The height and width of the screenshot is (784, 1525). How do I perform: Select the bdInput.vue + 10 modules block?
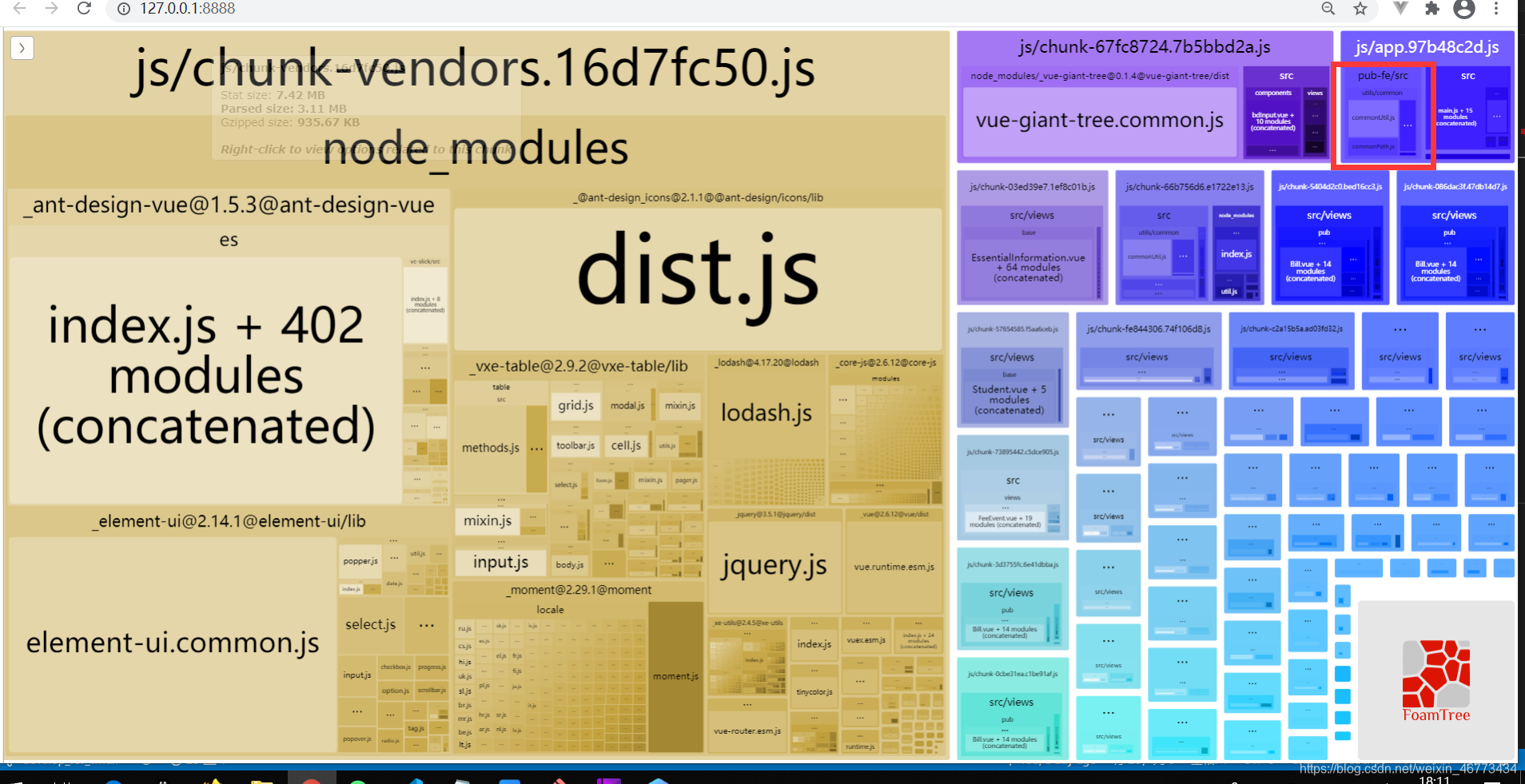1272,121
